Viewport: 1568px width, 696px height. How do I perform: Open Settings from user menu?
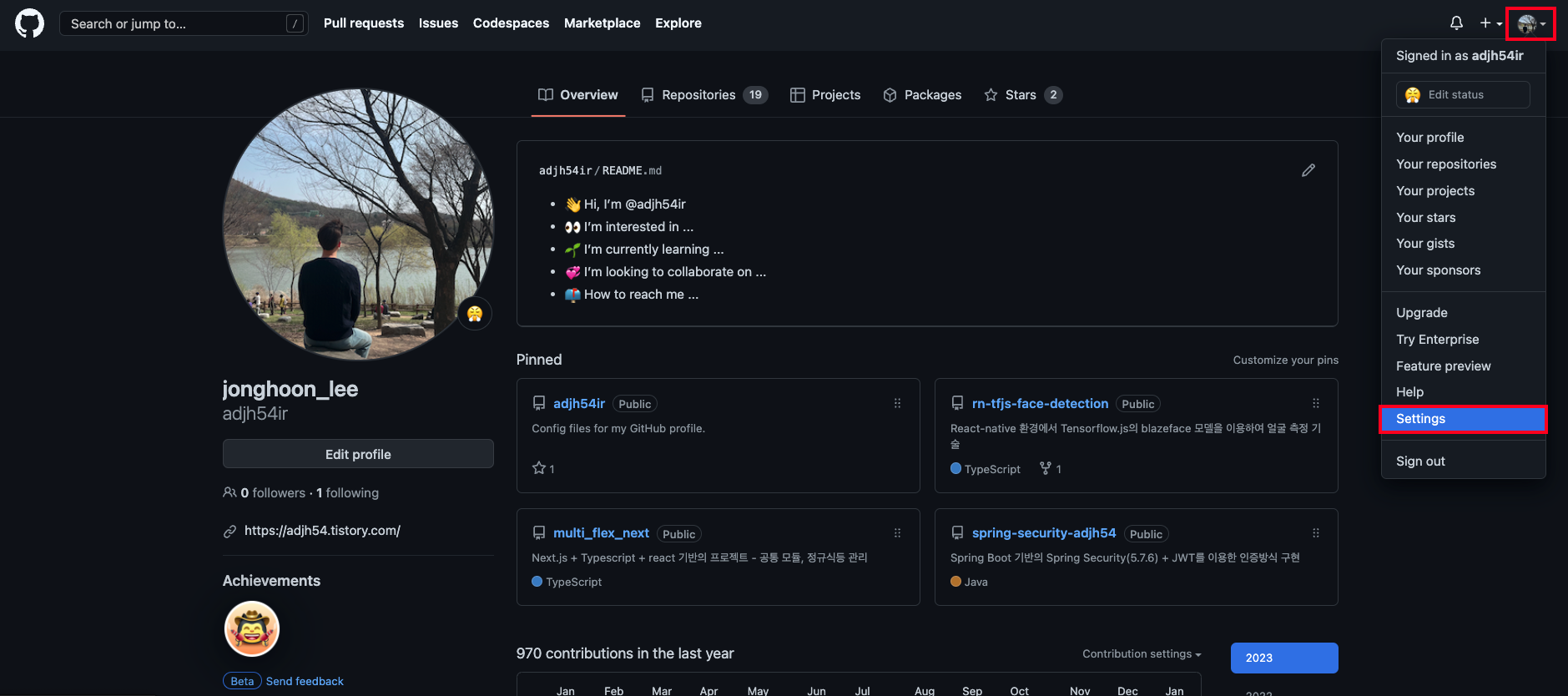pyautogui.click(x=1464, y=419)
